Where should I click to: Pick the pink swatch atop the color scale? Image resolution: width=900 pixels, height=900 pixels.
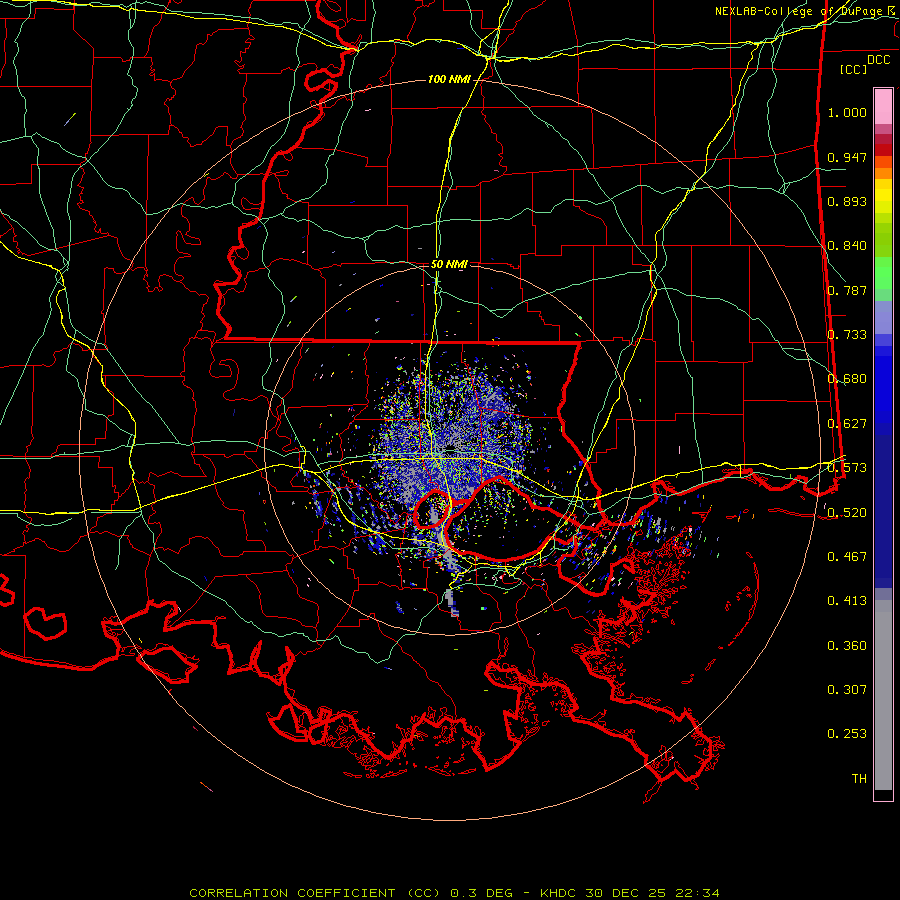click(883, 107)
